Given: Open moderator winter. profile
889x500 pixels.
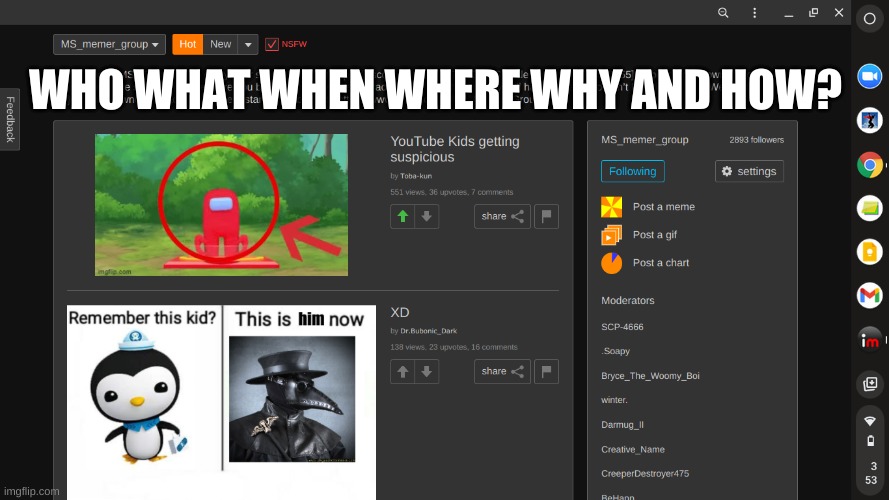Looking at the screenshot, I should 614,400.
